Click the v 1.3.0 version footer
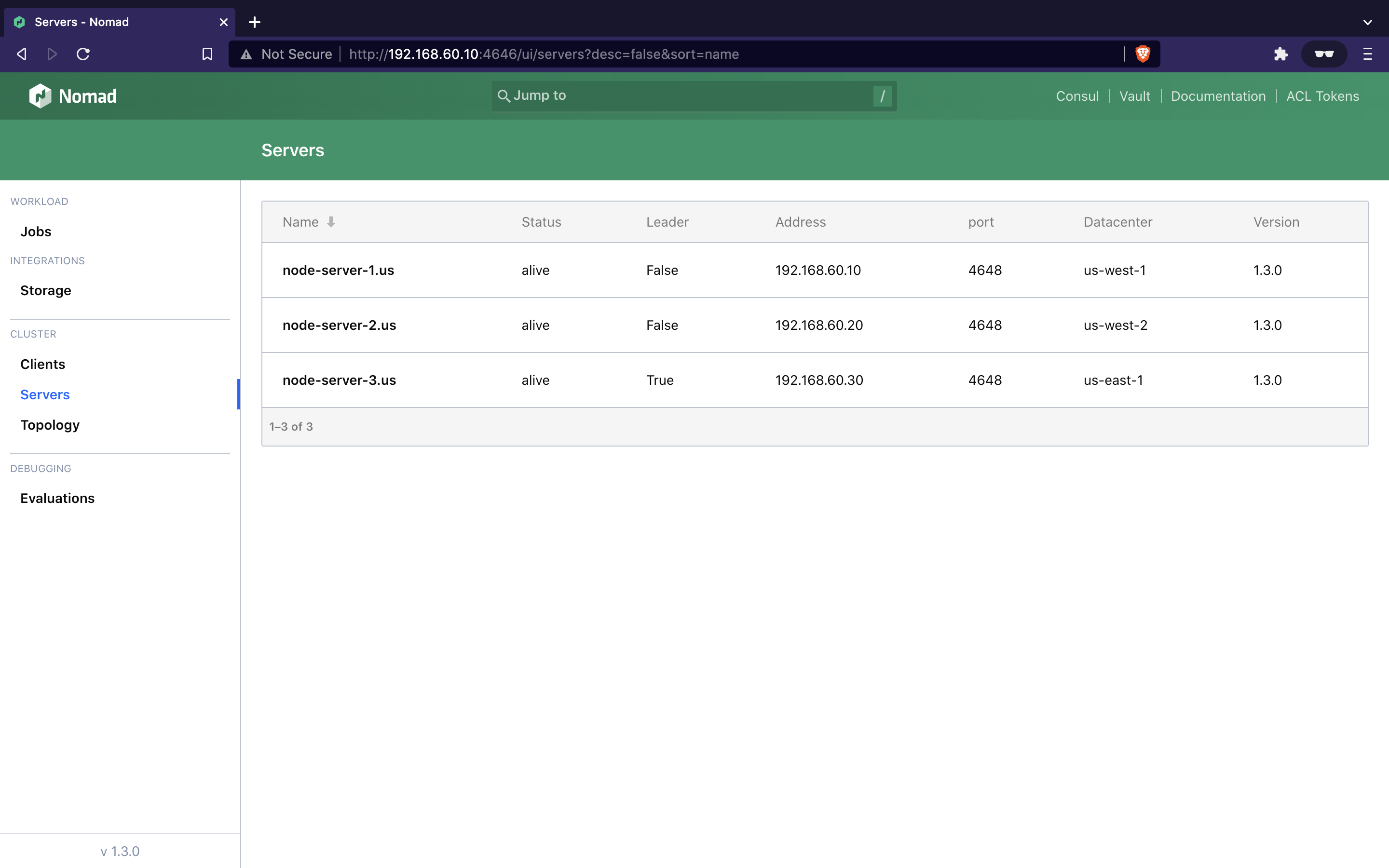Screen dimensions: 1389x868 [120, 851]
